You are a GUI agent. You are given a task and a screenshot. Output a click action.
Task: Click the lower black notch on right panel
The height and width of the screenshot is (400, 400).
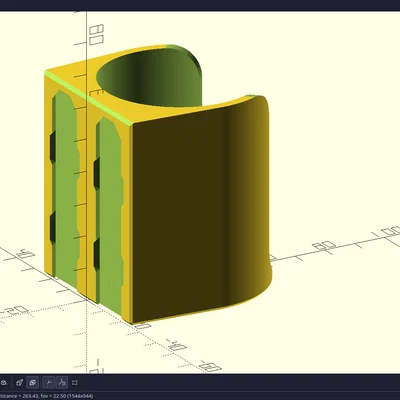click(97, 254)
